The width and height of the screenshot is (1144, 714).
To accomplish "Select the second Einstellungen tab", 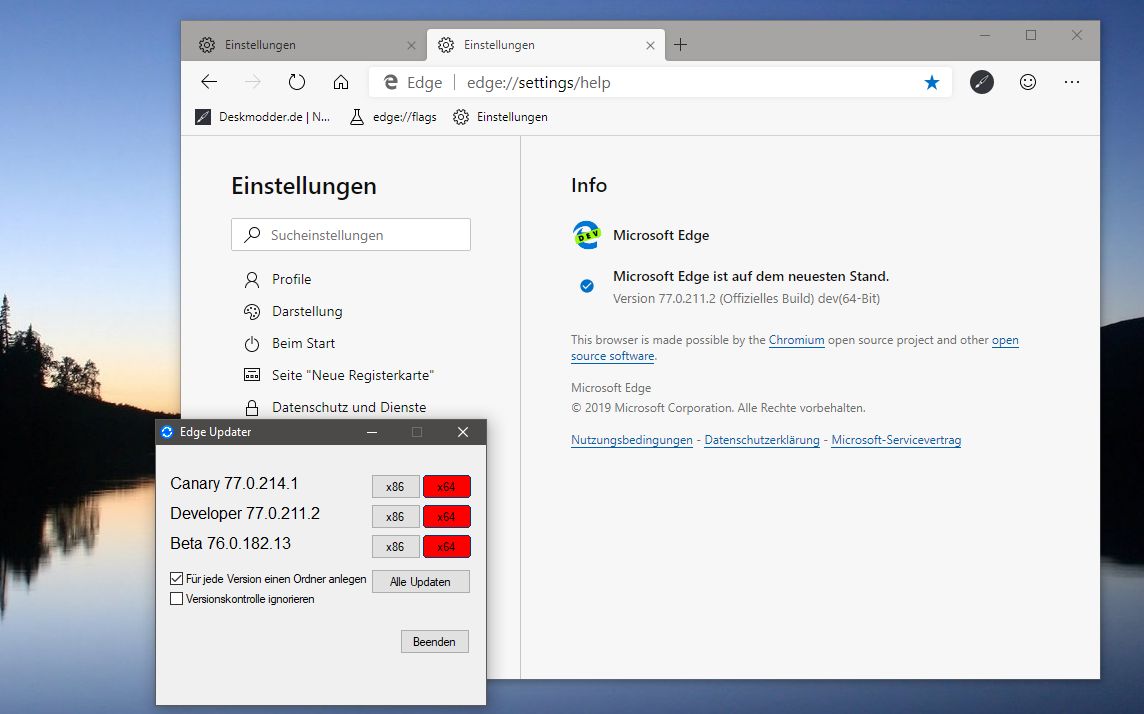I will 546,45.
